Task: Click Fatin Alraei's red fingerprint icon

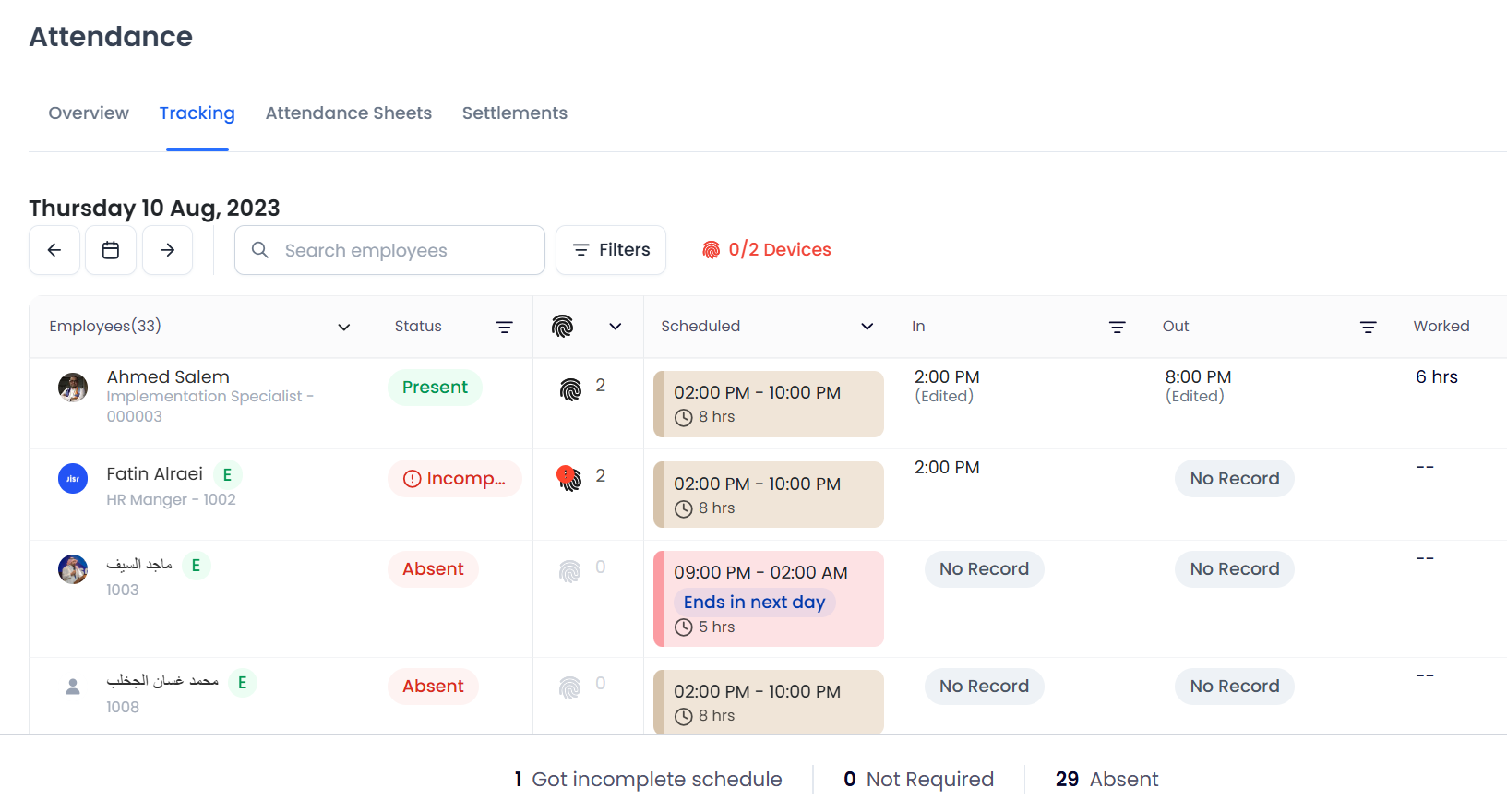Action: tap(569, 478)
